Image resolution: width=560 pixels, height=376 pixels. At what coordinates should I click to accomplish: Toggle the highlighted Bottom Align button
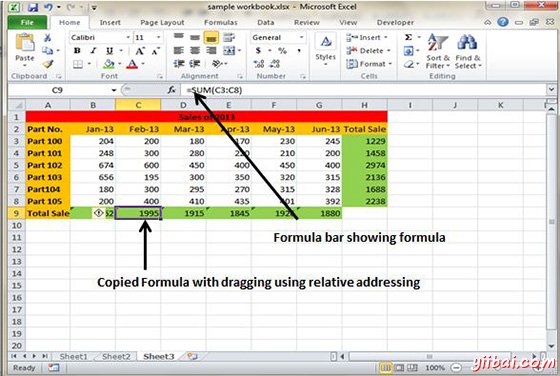pyautogui.click(x=211, y=37)
